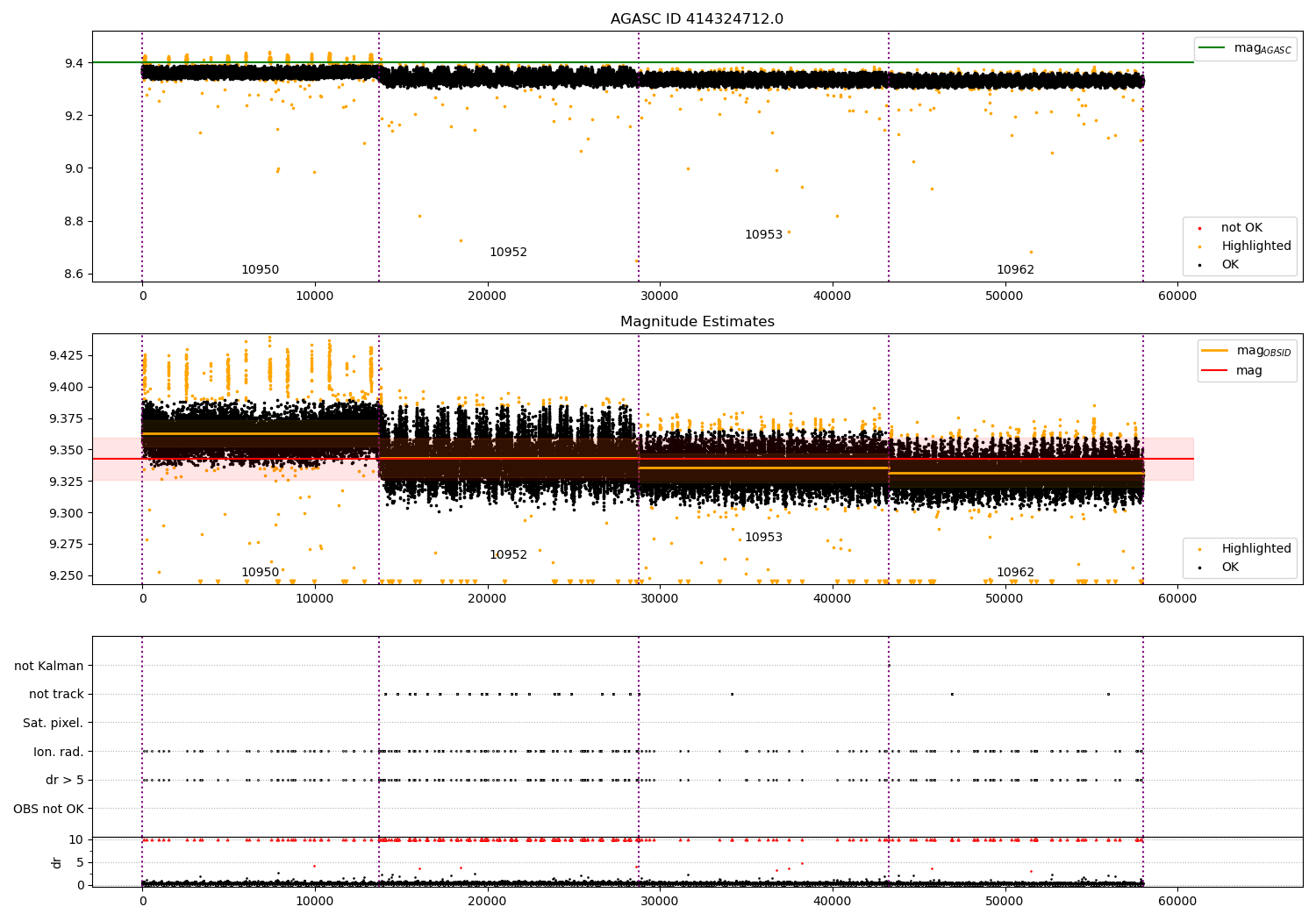This screenshot has height=921, width=1316.
Task: Click the 9.325 y-axis tick
Action: coord(66,482)
